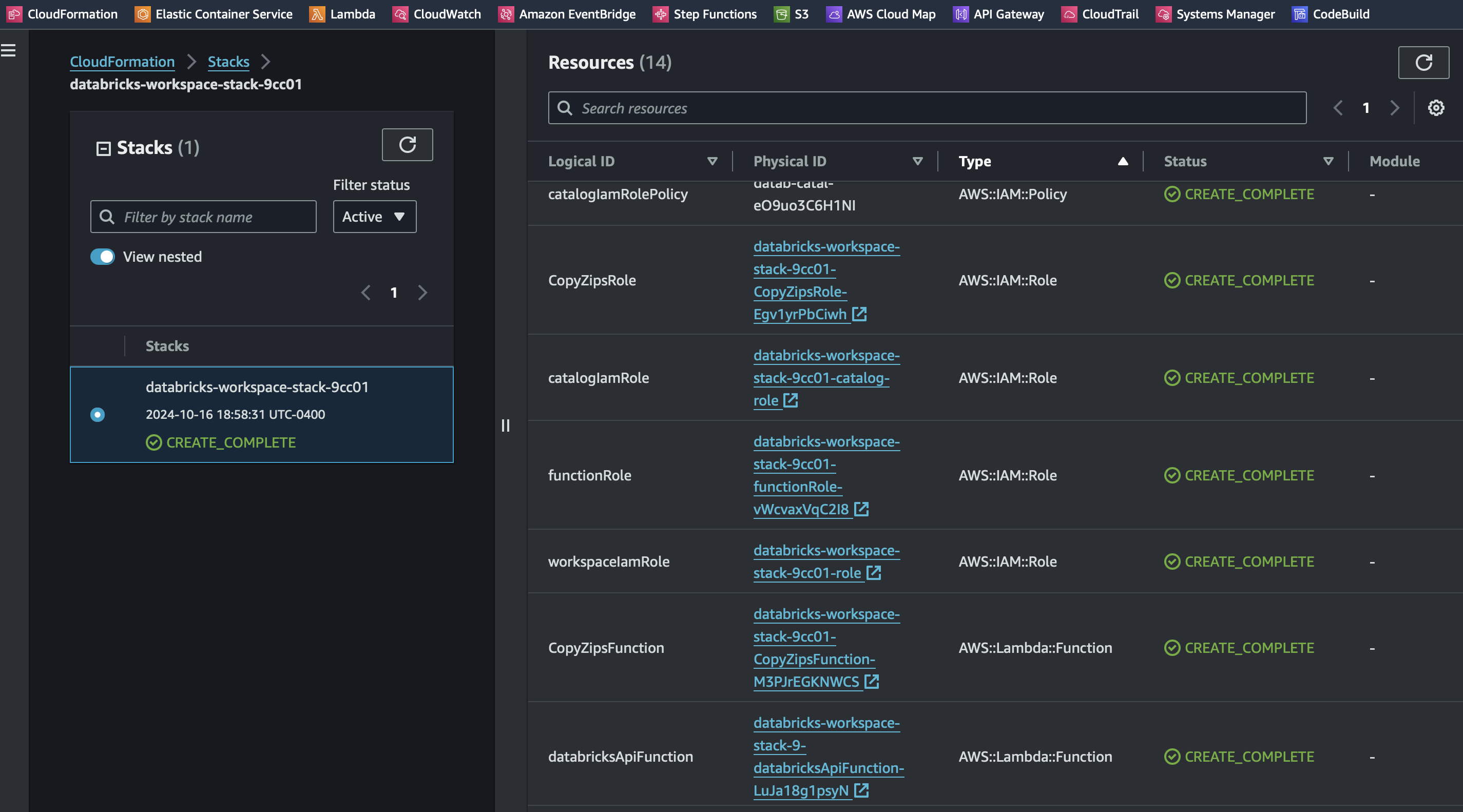This screenshot has width=1463, height=812.
Task: Open Elastic Container Service shortcut
Action: click(x=214, y=14)
